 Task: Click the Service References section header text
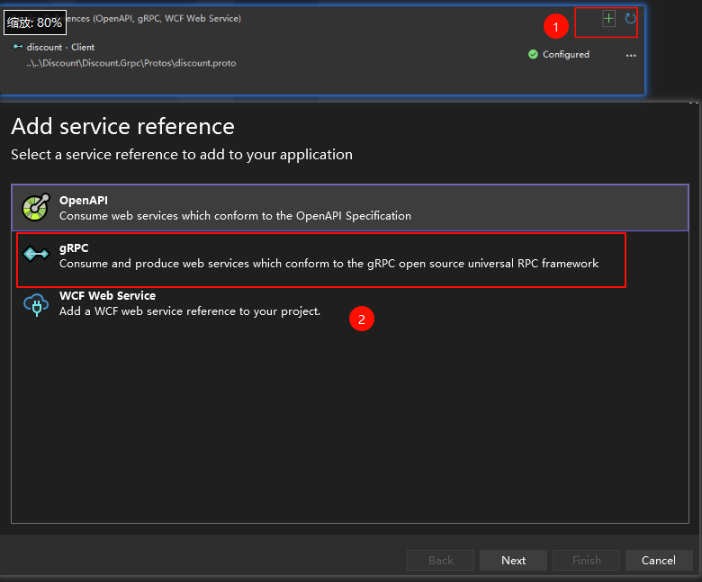154,18
